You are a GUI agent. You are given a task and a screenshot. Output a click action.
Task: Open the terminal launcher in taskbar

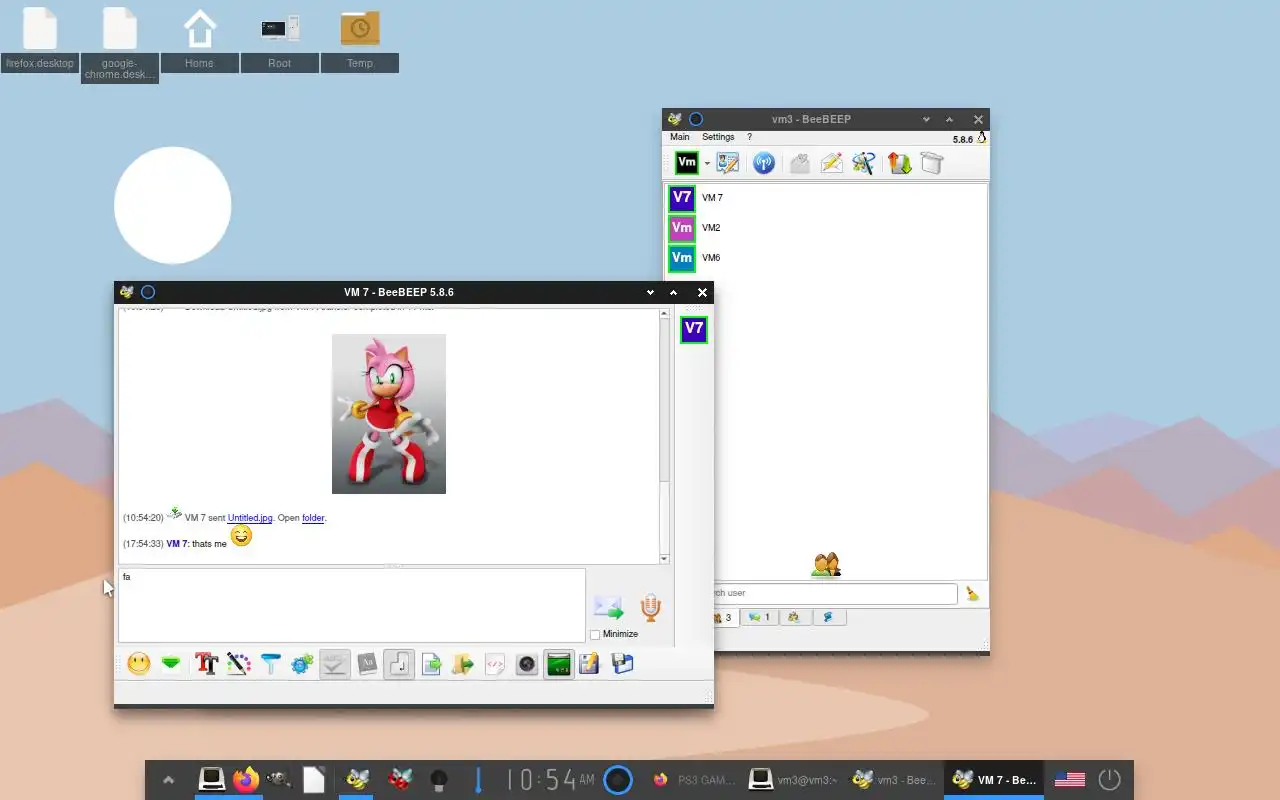pos(211,779)
